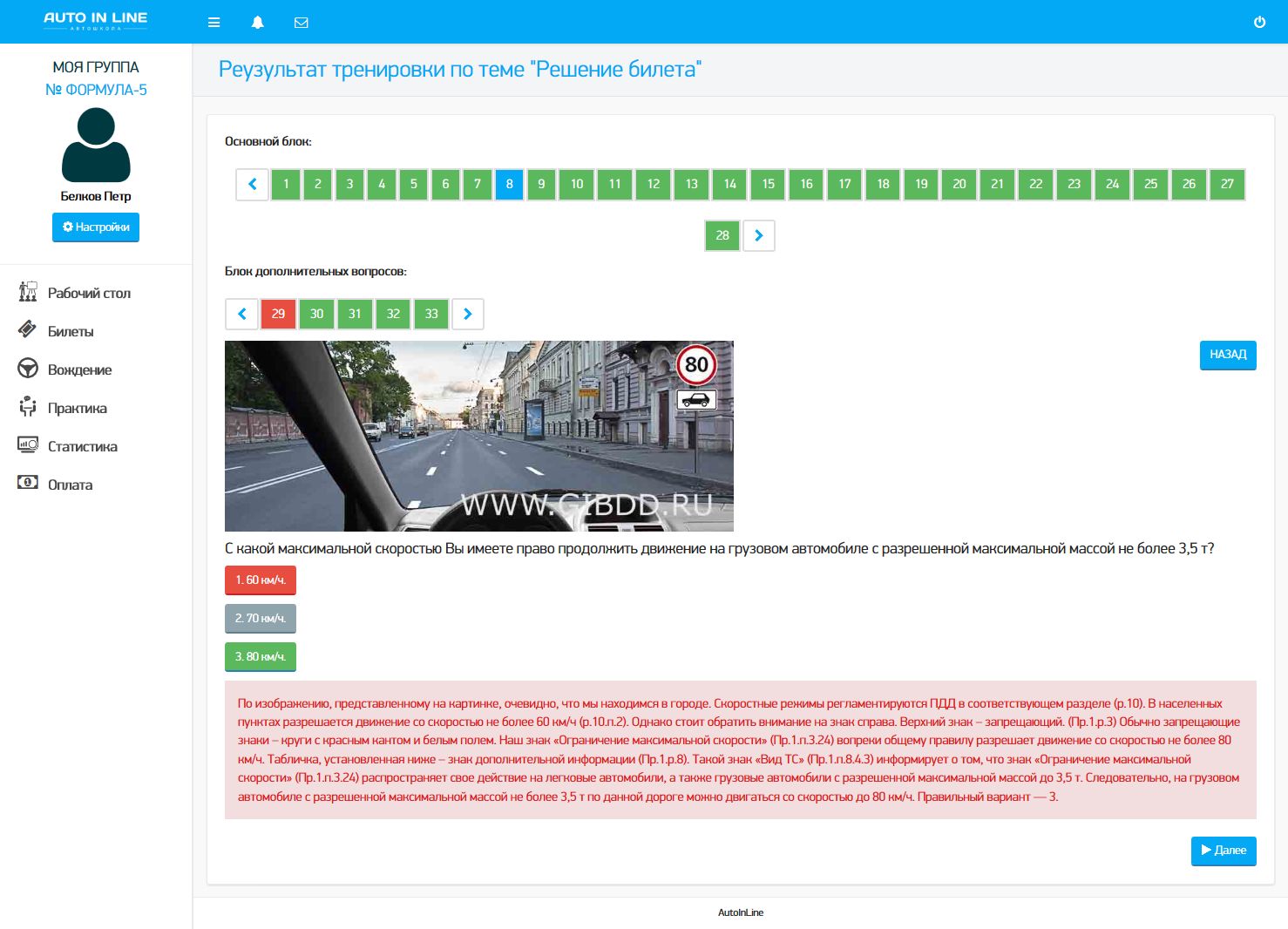Open question 5 in main block
This screenshot has width=1288, height=929.
[x=414, y=185]
